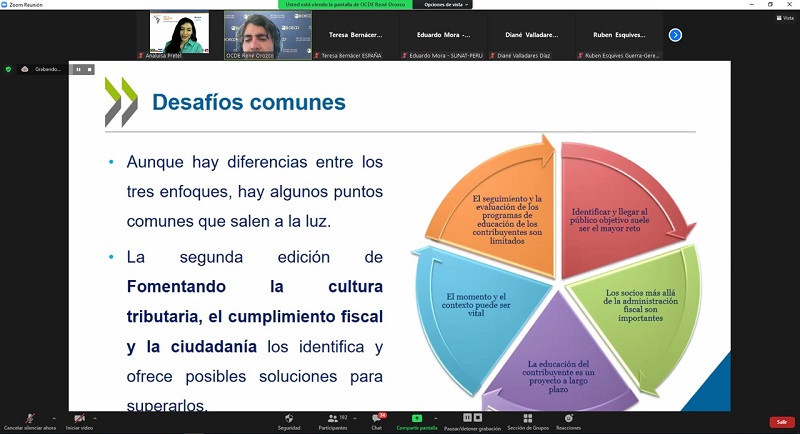Show next participants with blue arrow
The image size is (800, 434).
pos(675,35)
